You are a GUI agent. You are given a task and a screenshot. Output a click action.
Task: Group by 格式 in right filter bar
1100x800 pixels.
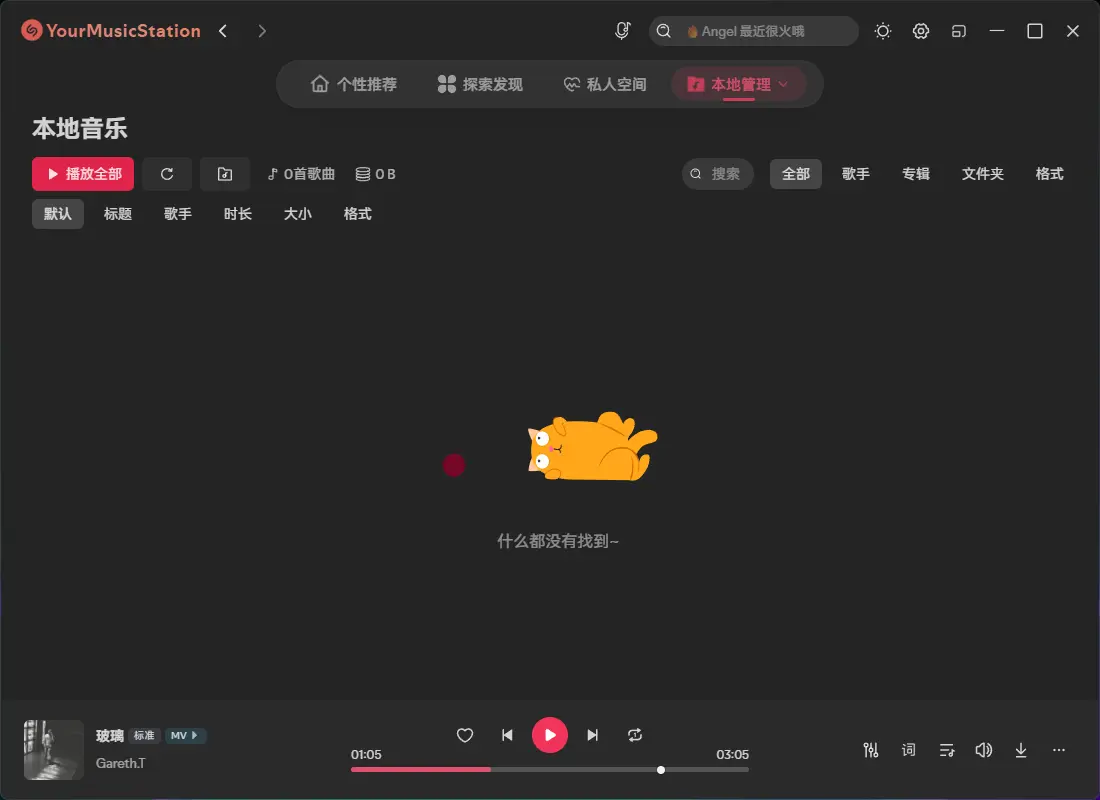[1049, 174]
